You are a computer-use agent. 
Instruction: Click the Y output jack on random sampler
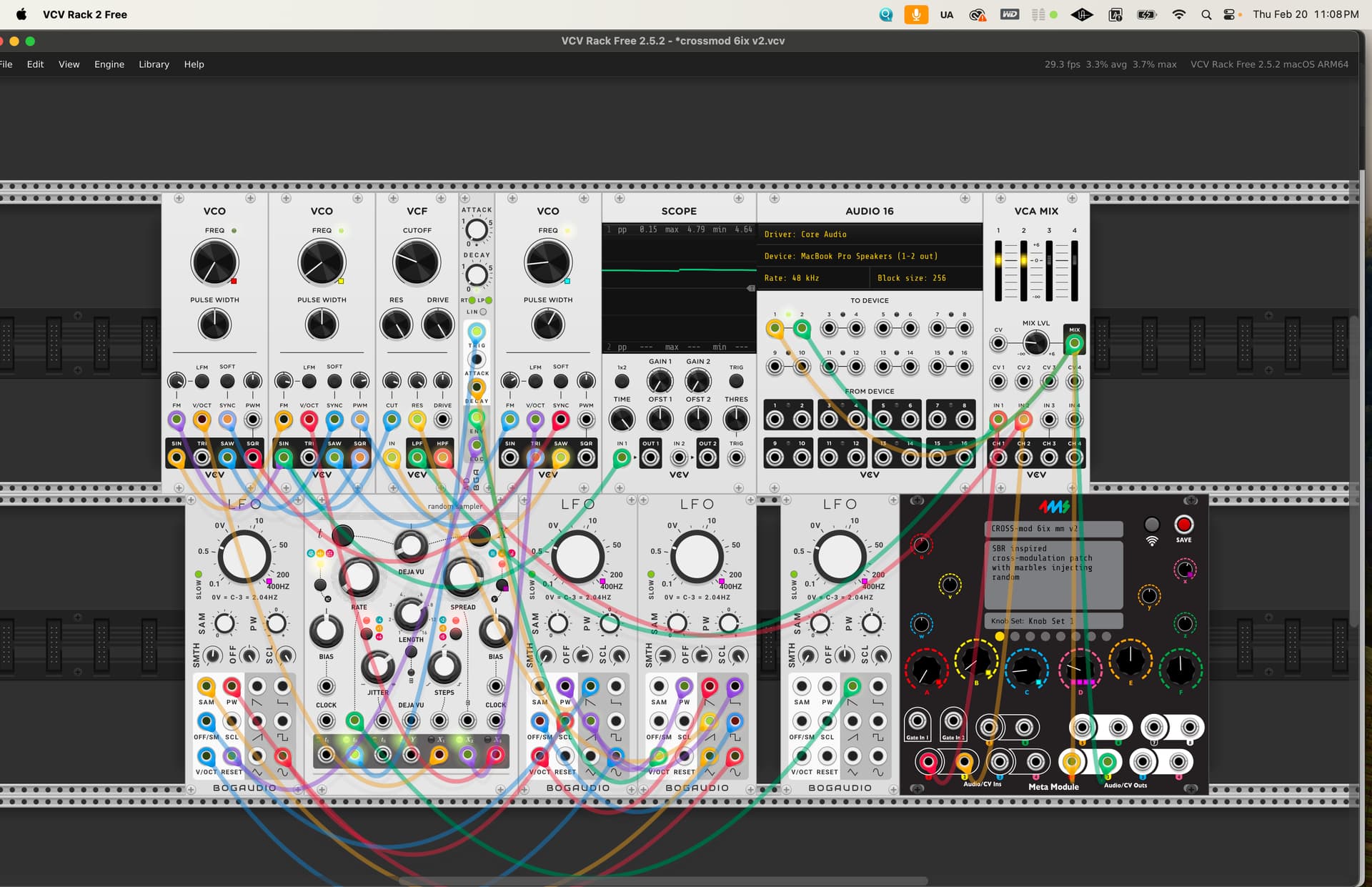(411, 755)
